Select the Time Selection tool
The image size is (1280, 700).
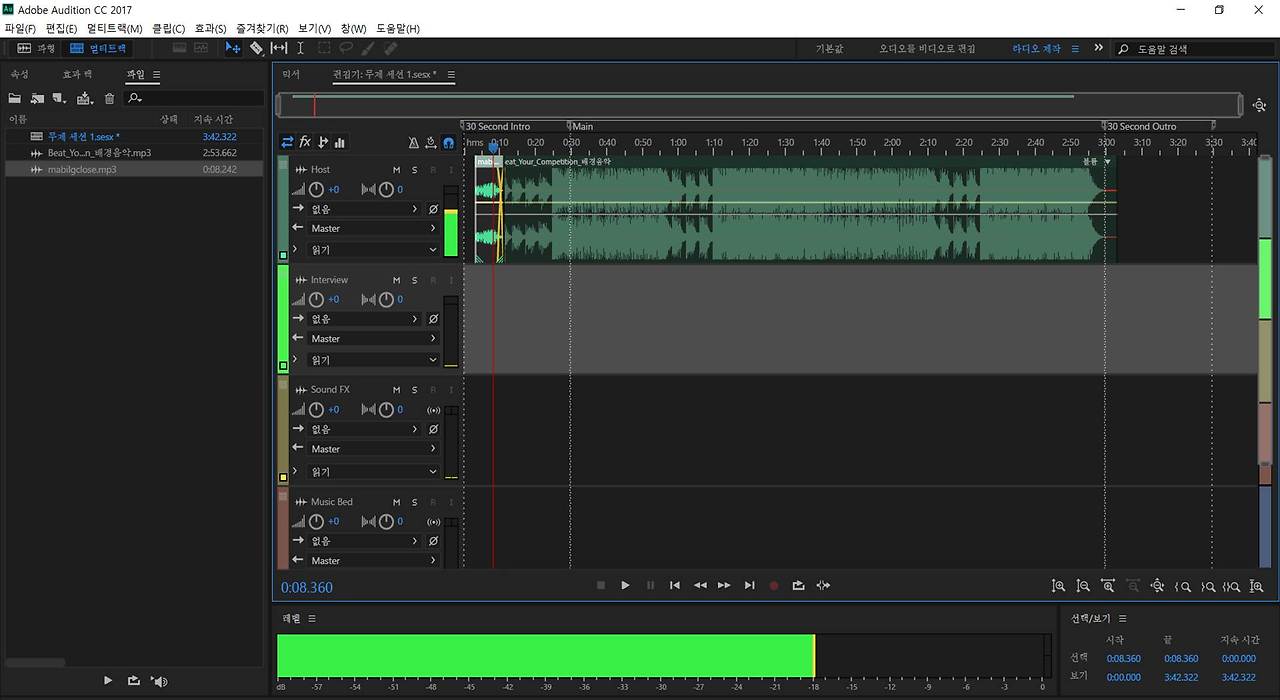(300, 48)
